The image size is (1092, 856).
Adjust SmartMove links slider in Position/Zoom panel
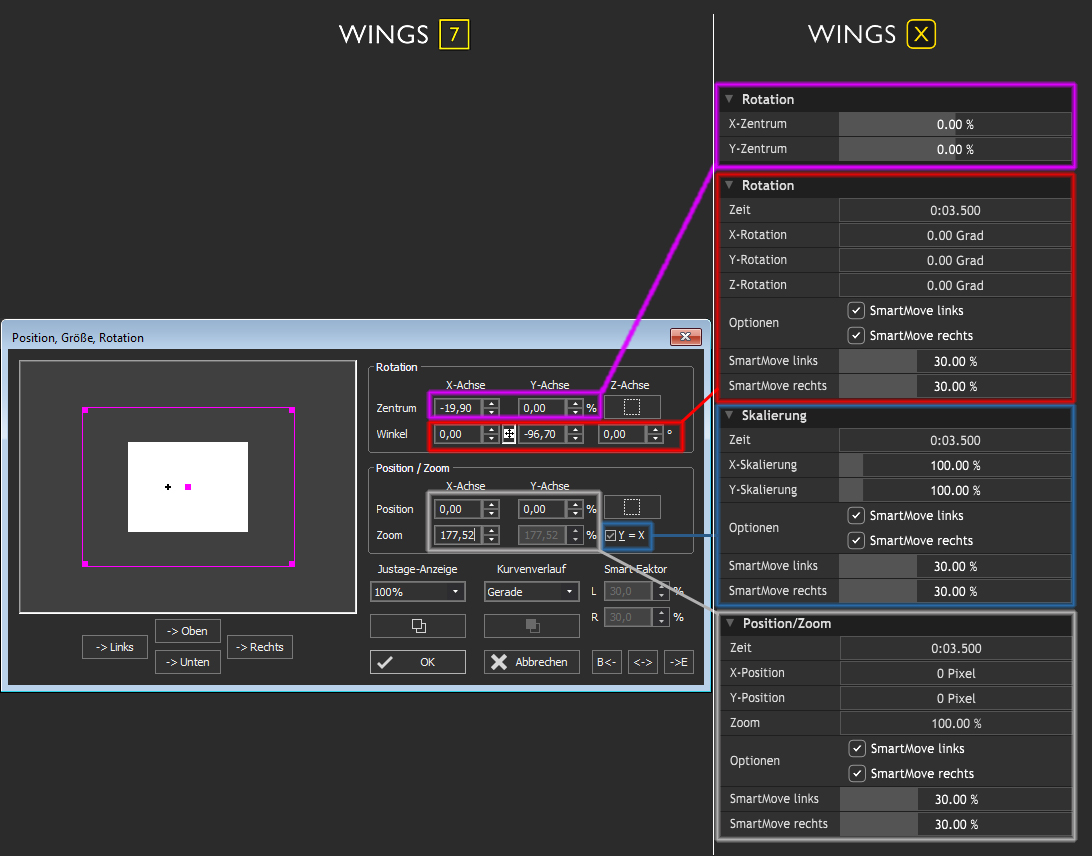956,800
